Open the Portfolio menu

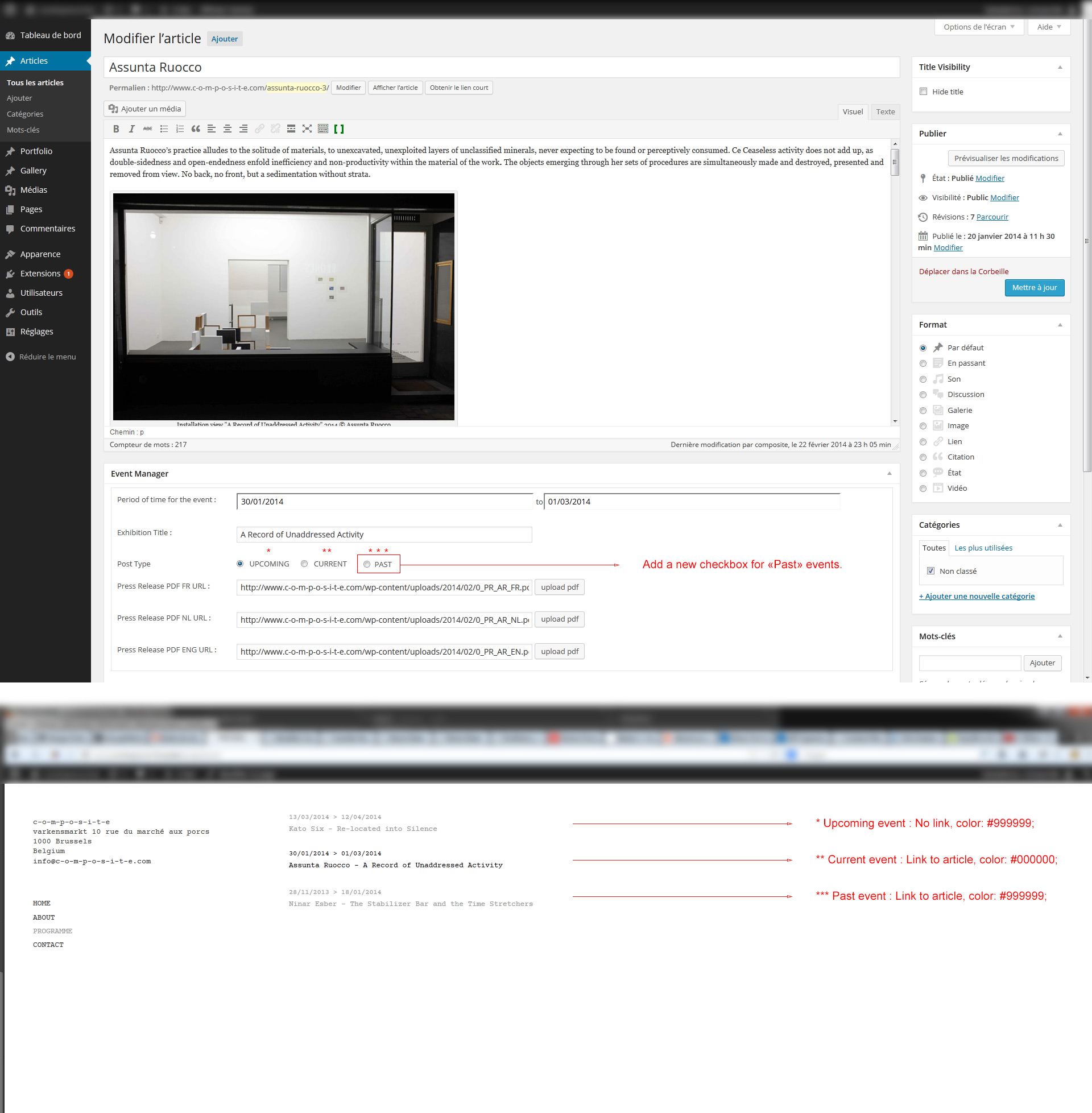pyautogui.click(x=45, y=151)
